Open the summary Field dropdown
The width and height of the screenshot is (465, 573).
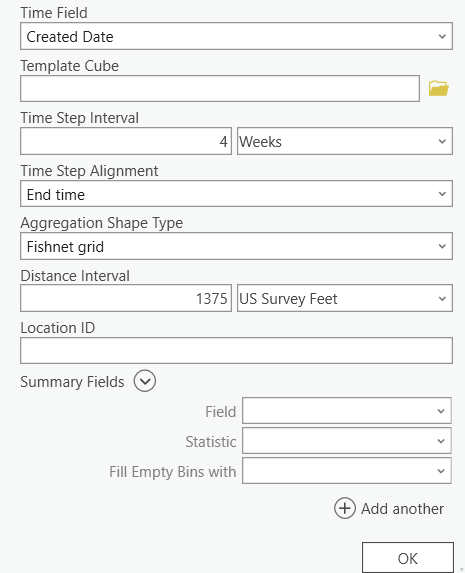[347, 411]
